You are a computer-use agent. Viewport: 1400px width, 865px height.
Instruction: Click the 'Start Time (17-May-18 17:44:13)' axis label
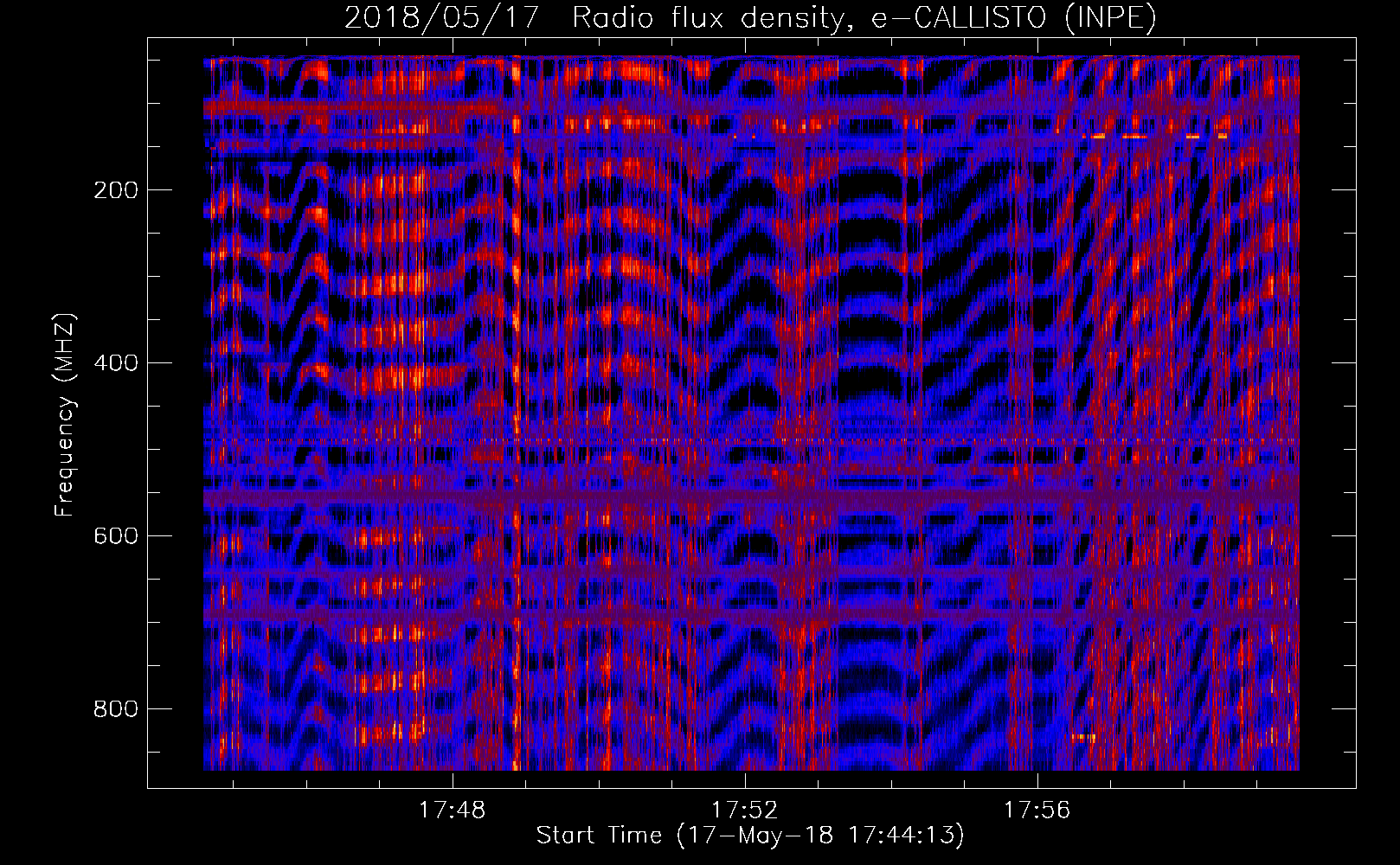750,836
